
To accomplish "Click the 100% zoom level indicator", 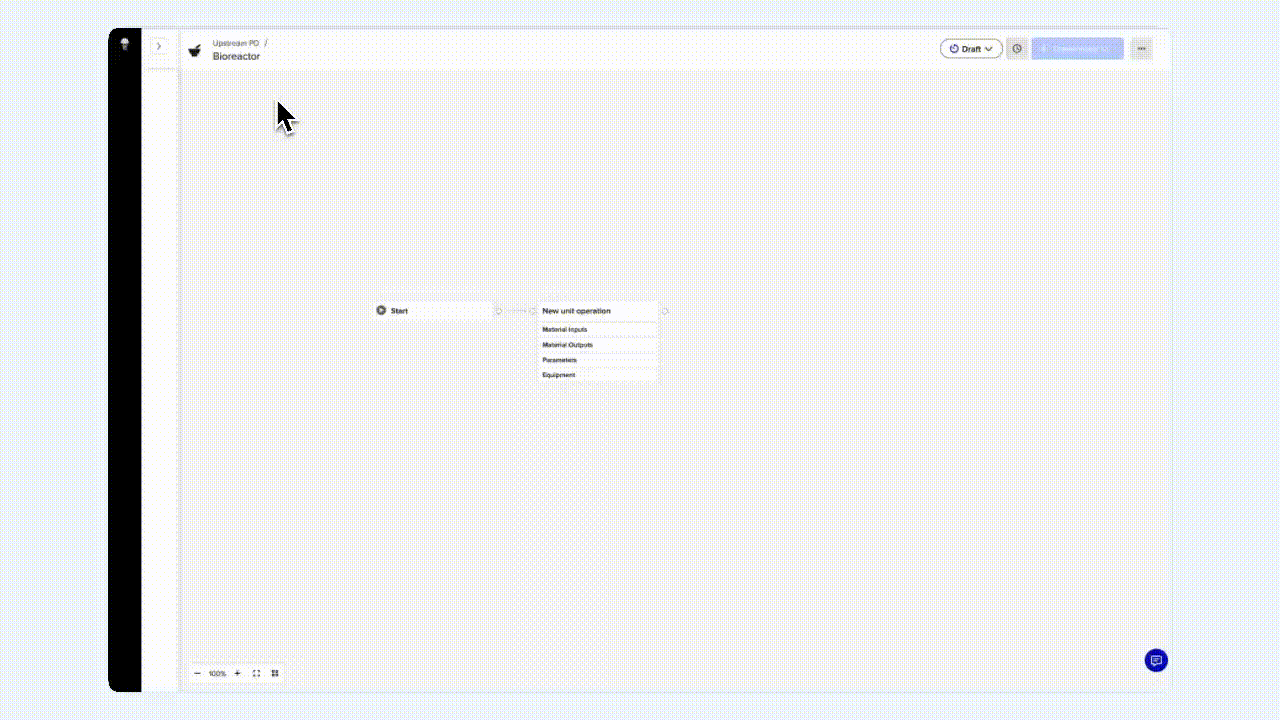I will (217, 674).
